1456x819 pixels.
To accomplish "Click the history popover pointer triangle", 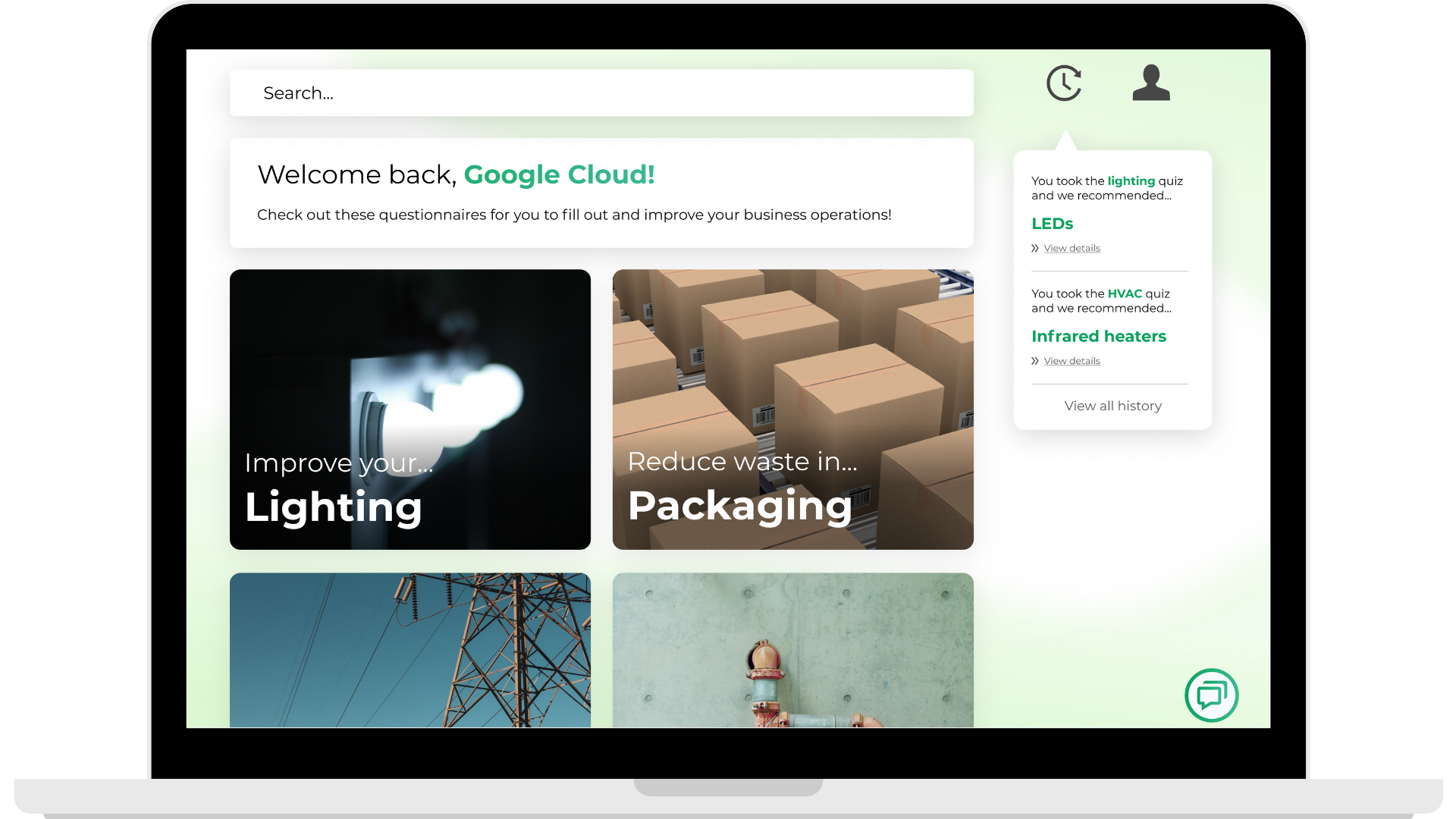I will [1065, 142].
